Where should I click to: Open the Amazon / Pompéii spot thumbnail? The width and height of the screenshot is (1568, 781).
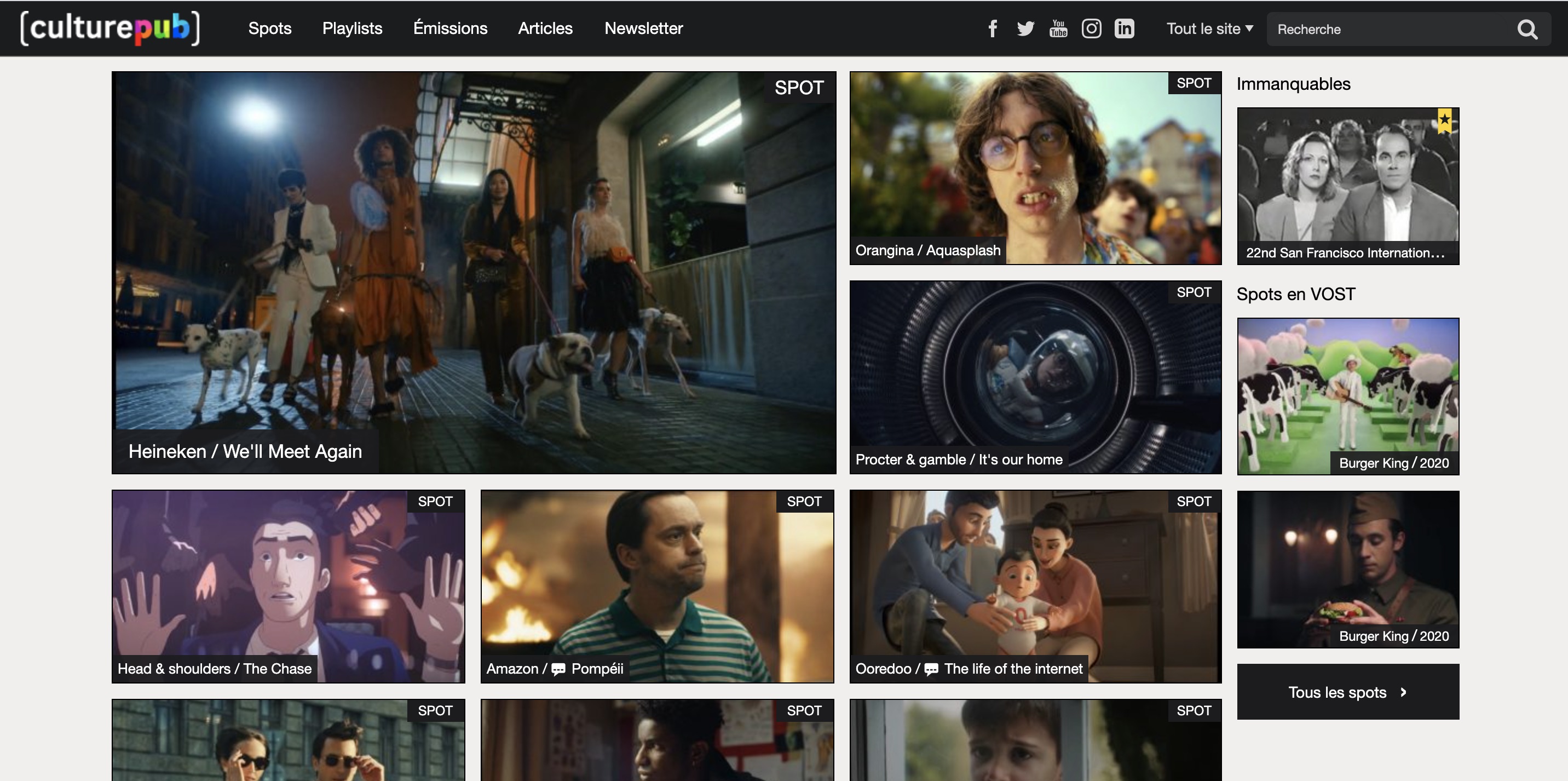(x=658, y=586)
